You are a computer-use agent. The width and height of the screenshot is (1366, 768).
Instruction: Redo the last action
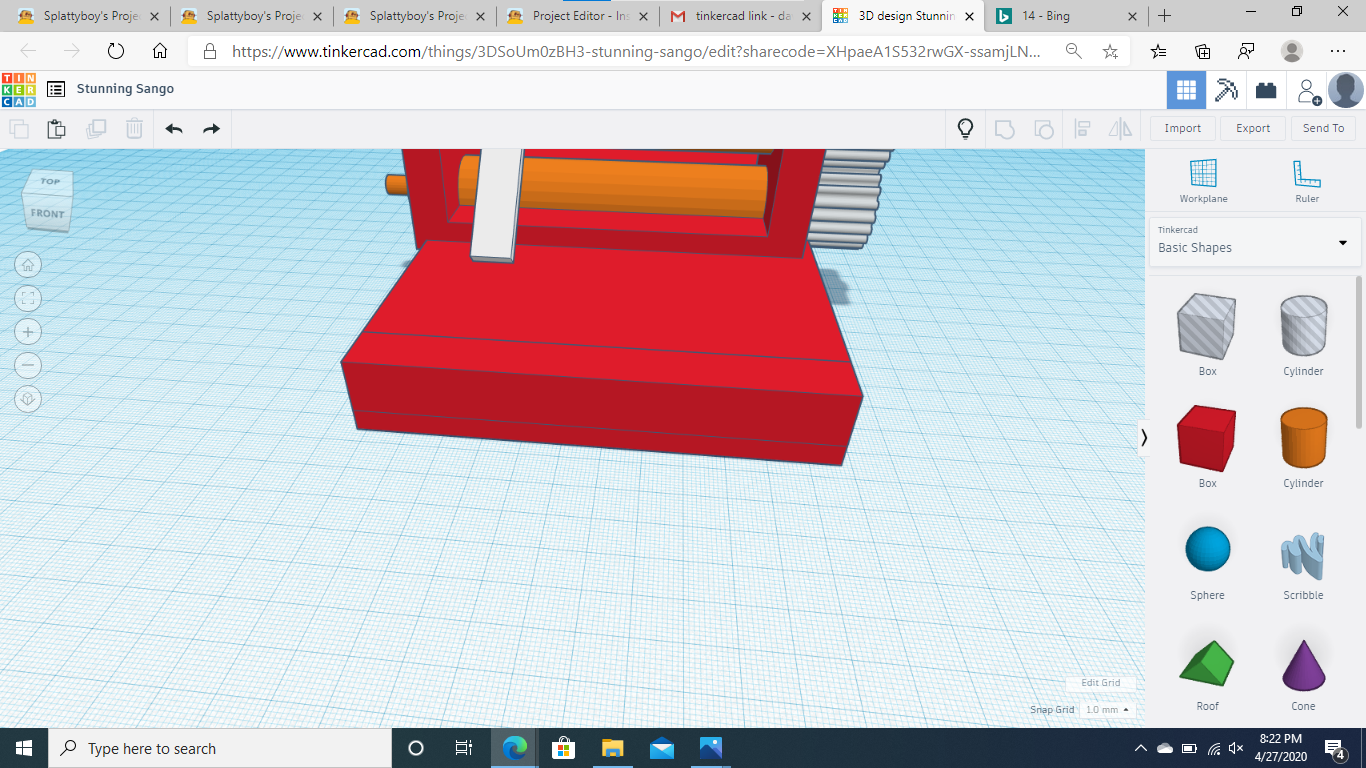tap(211, 128)
